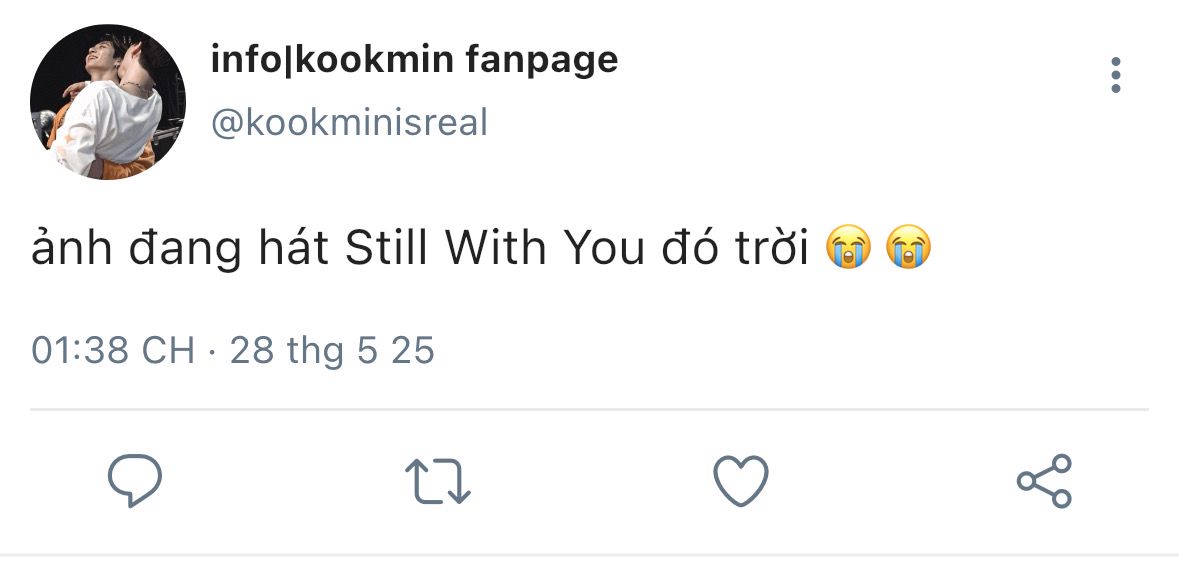Click the words "đó trời" in tweet
Screen dimensions: 1179x573
[x=733, y=249]
